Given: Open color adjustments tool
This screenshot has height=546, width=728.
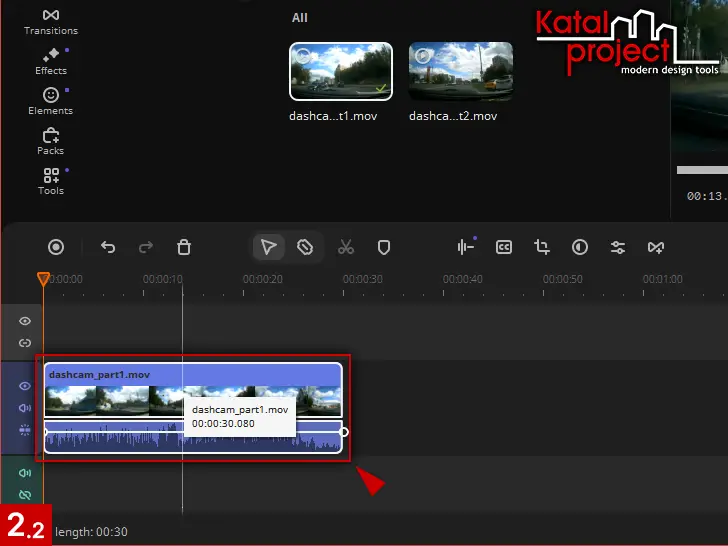Looking at the screenshot, I should [580, 247].
